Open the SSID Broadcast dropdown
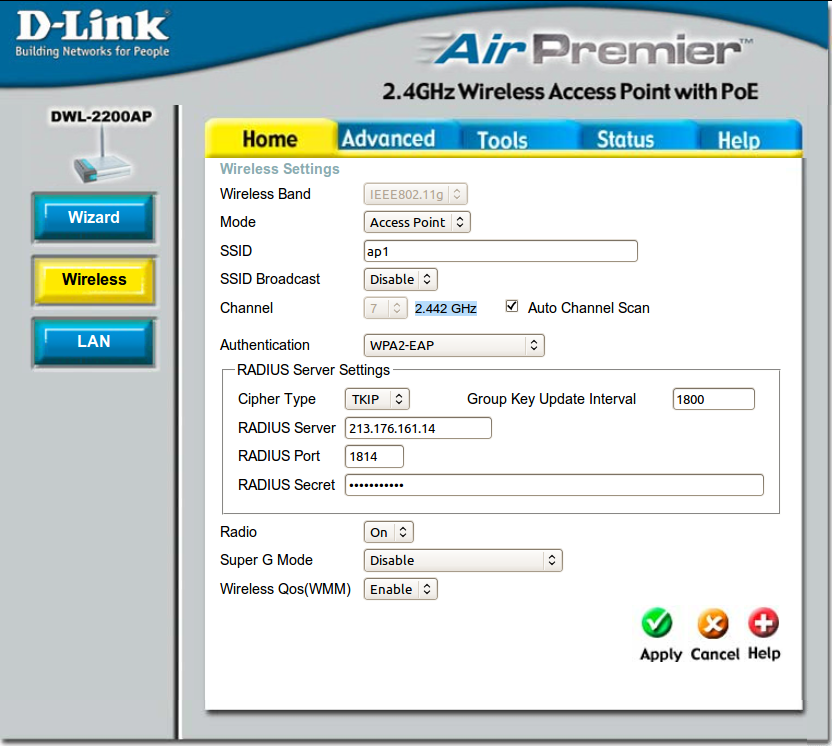The height and width of the screenshot is (746, 832). (x=400, y=279)
